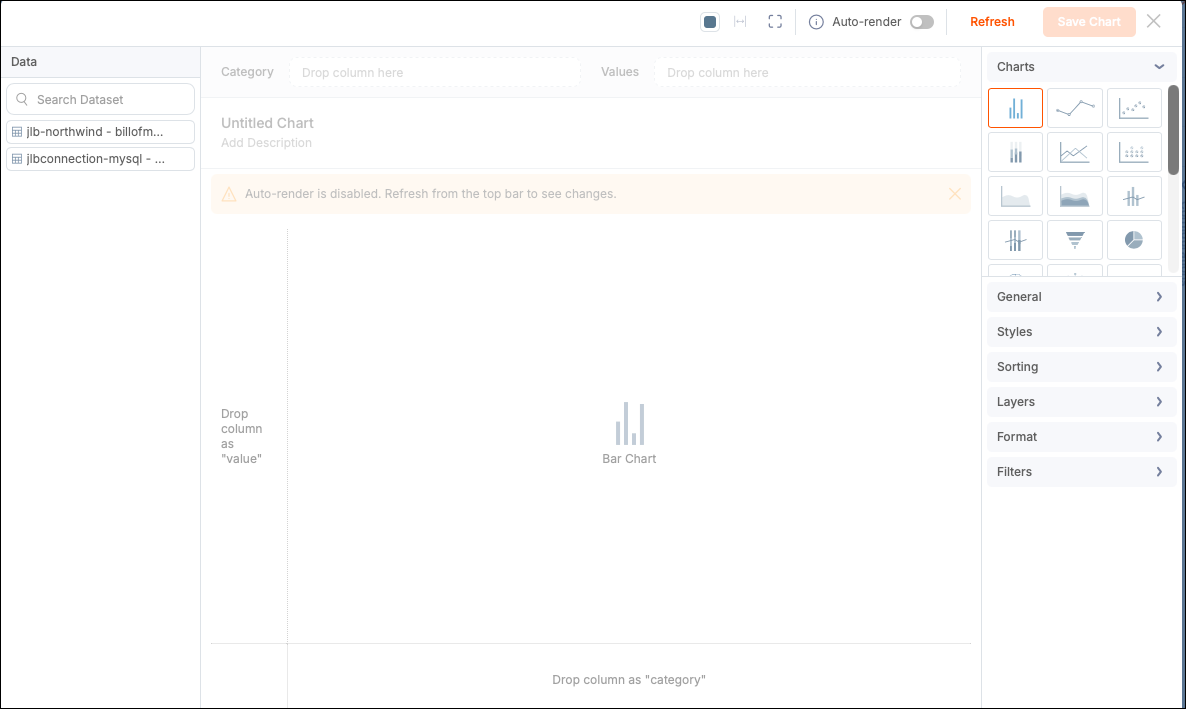1186x709 pixels.
Task: Toggle the Auto-render switch on
Action: (x=921, y=22)
